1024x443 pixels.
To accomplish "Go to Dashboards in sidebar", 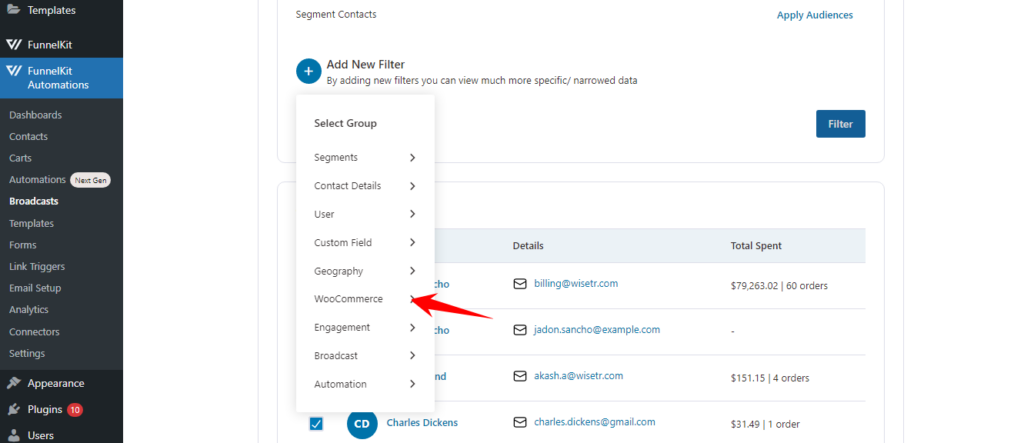I will pyautogui.click(x=35, y=115).
